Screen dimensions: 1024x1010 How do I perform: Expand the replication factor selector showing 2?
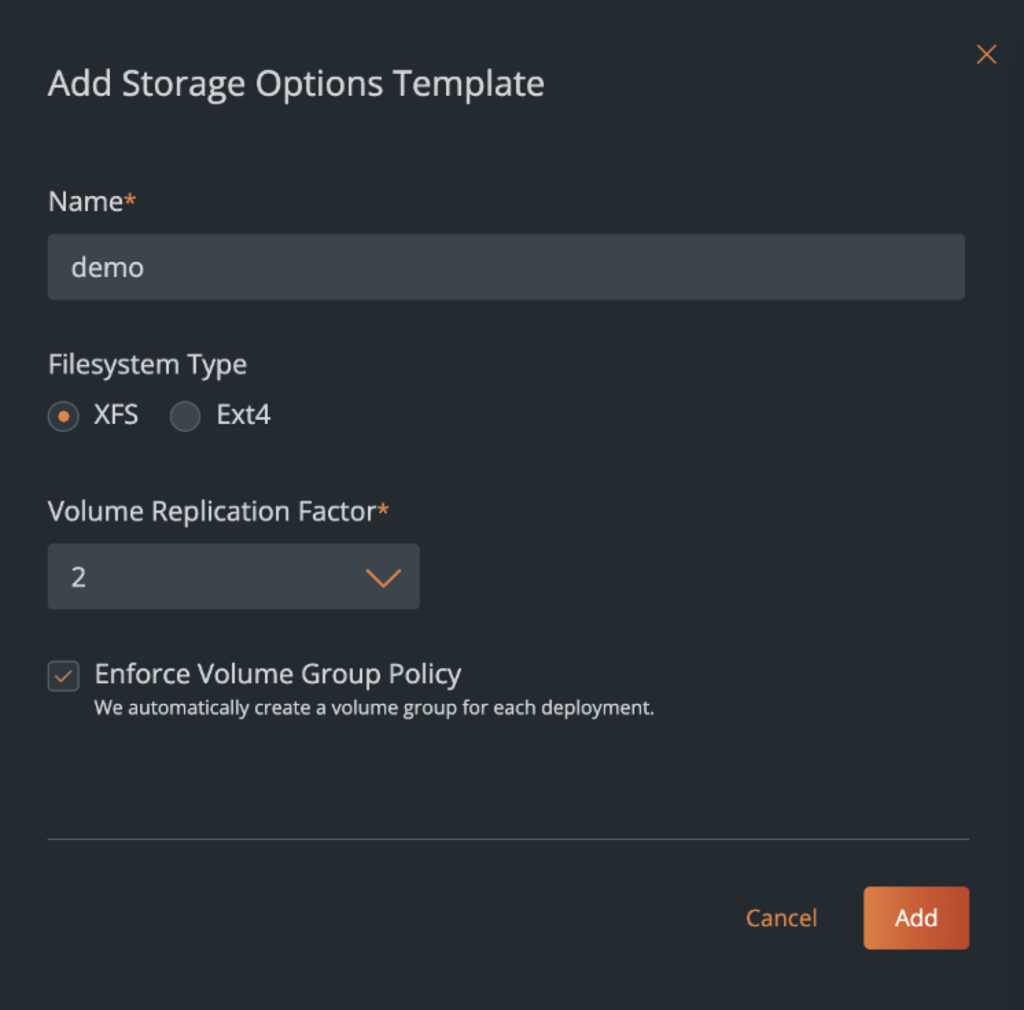click(233, 577)
